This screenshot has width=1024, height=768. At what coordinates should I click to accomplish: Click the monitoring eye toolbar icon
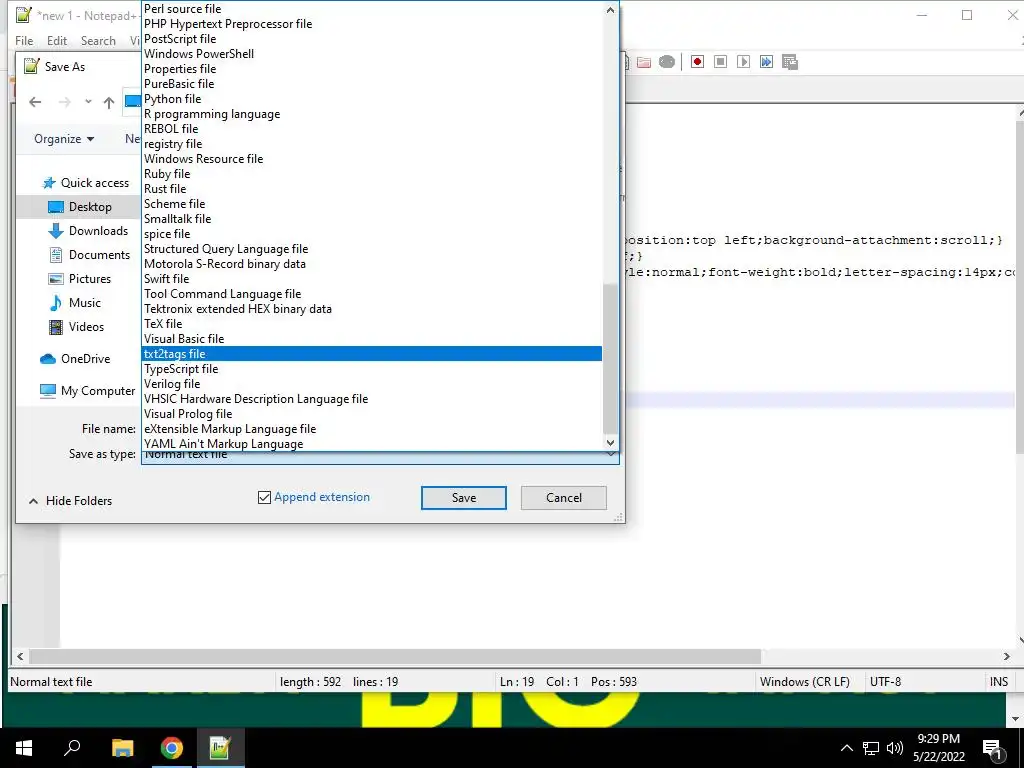click(x=667, y=62)
